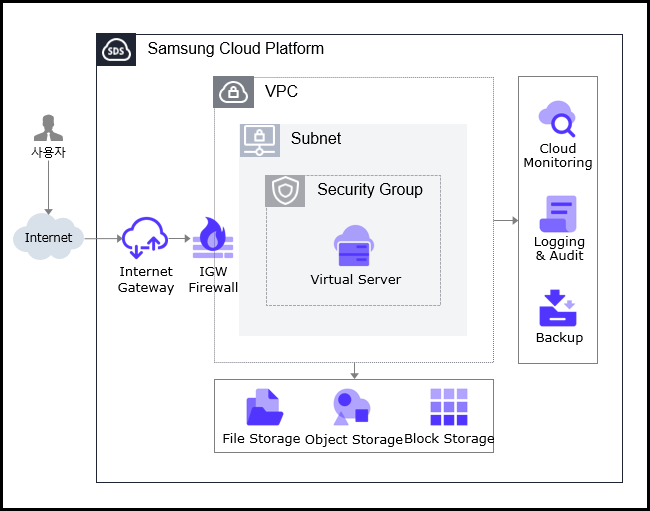This screenshot has width=650, height=511.
Task: Click the Block Storage grid icon
Action: click(449, 408)
